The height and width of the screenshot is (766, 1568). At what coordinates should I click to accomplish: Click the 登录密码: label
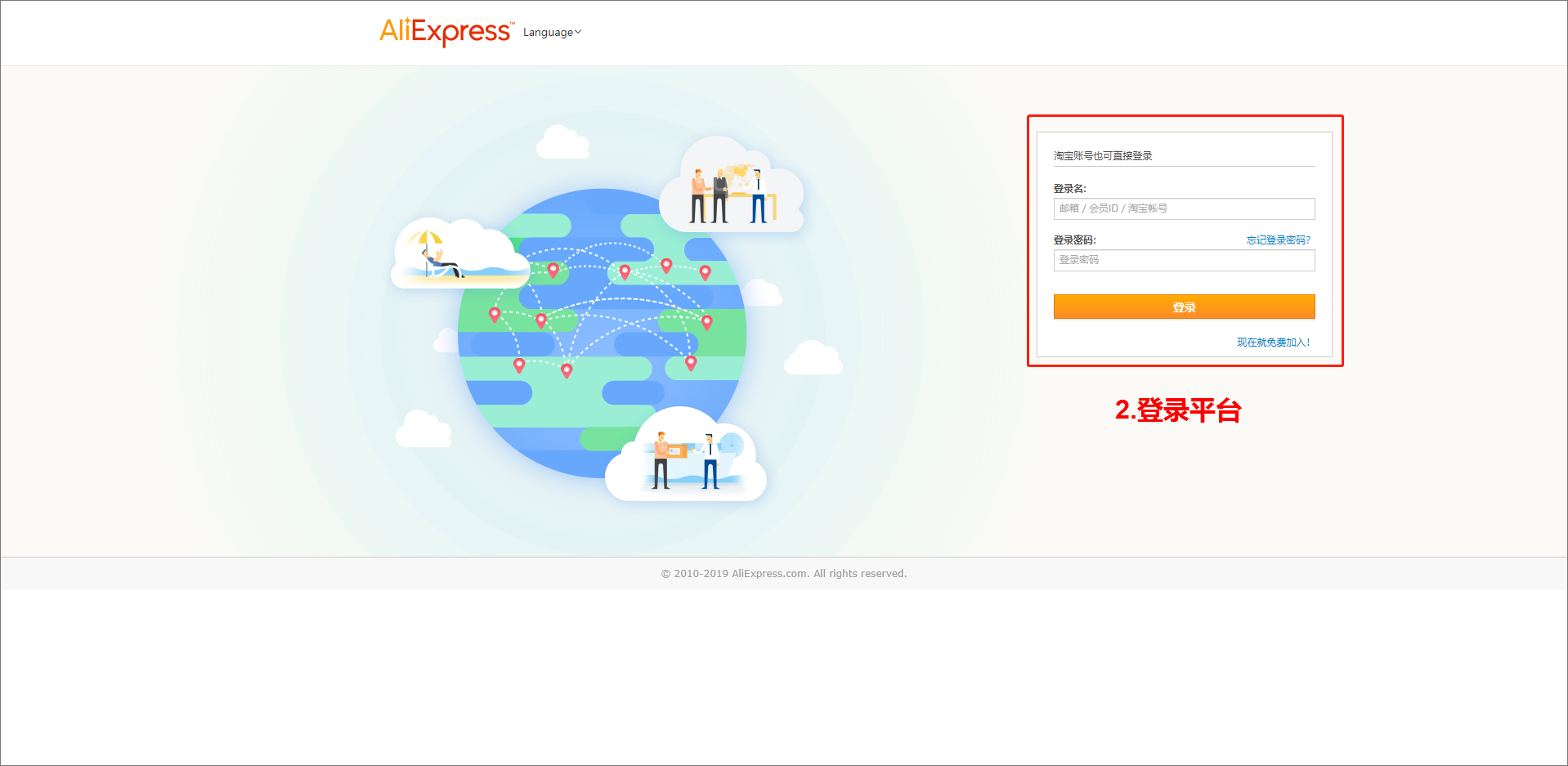pos(1074,240)
